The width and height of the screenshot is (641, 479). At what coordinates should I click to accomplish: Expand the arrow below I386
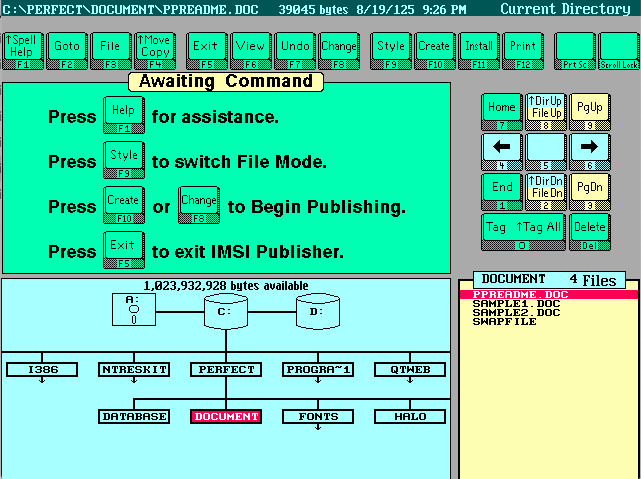pos(42,380)
